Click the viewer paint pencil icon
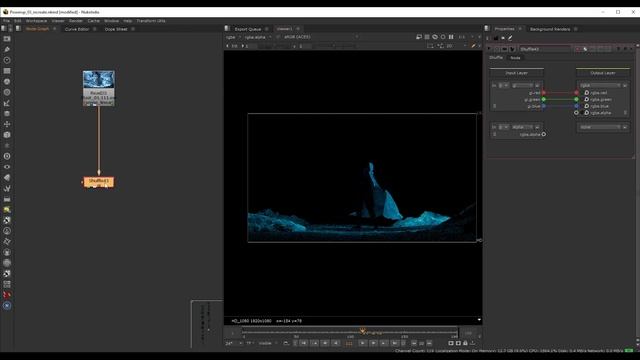The height and width of the screenshot is (360, 640). click(x=473, y=46)
